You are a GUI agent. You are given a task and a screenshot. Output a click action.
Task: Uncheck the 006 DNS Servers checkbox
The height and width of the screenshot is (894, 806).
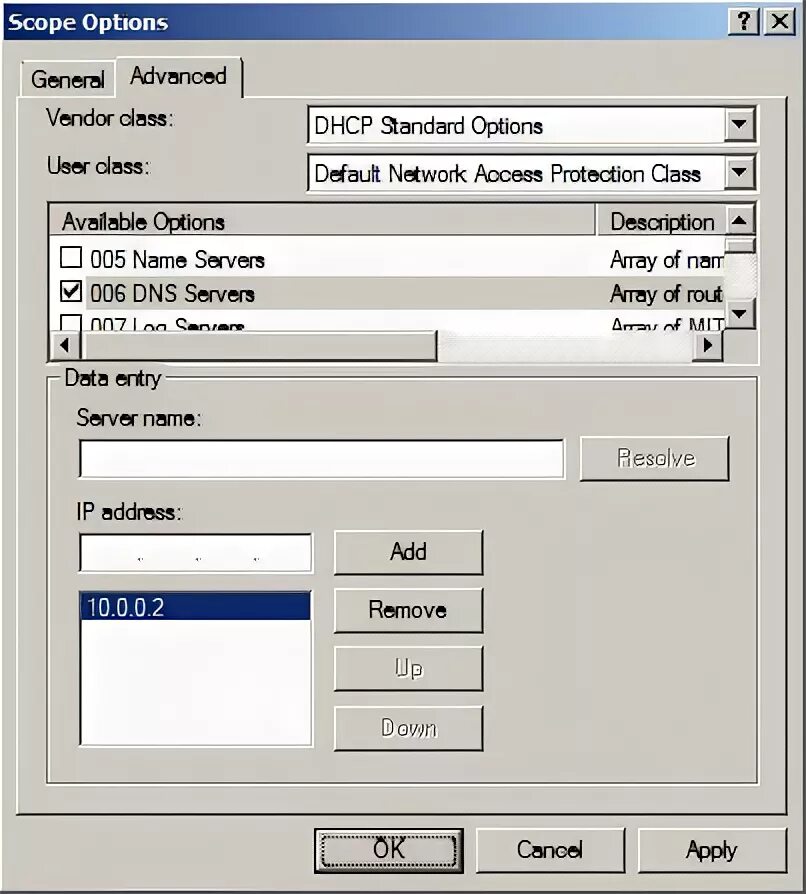[71, 292]
